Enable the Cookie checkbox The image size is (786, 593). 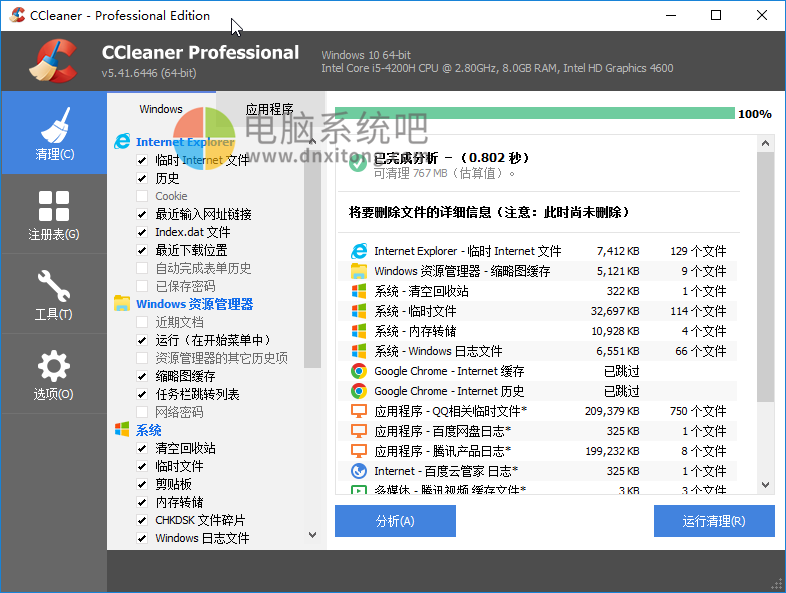(x=142, y=196)
